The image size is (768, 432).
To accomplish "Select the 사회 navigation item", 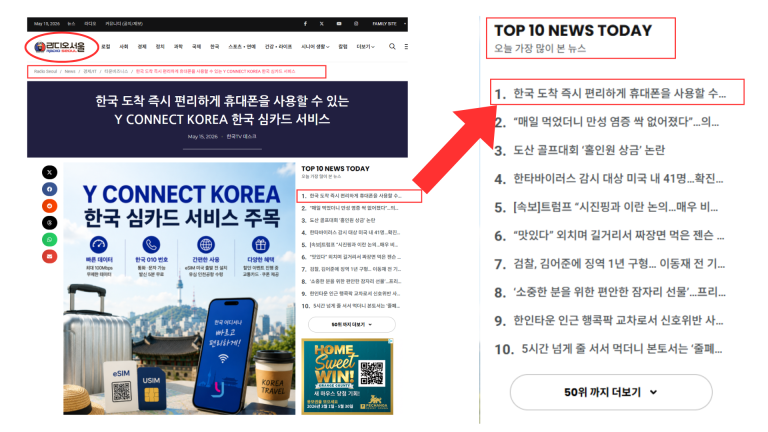I will pyautogui.click(x=124, y=47).
